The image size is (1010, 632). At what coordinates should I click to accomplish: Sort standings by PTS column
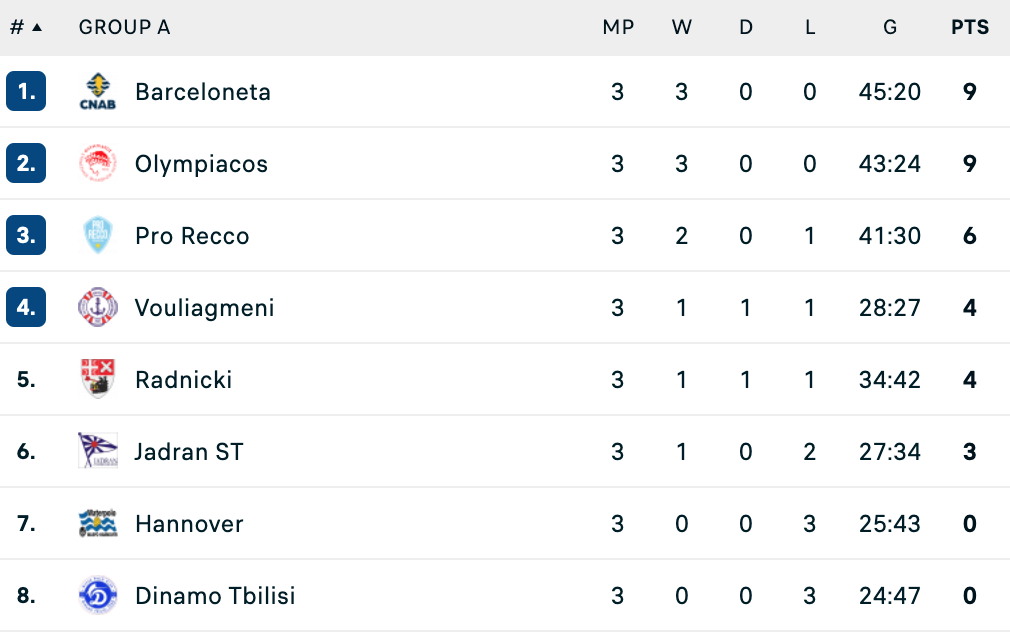[x=969, y=27]
